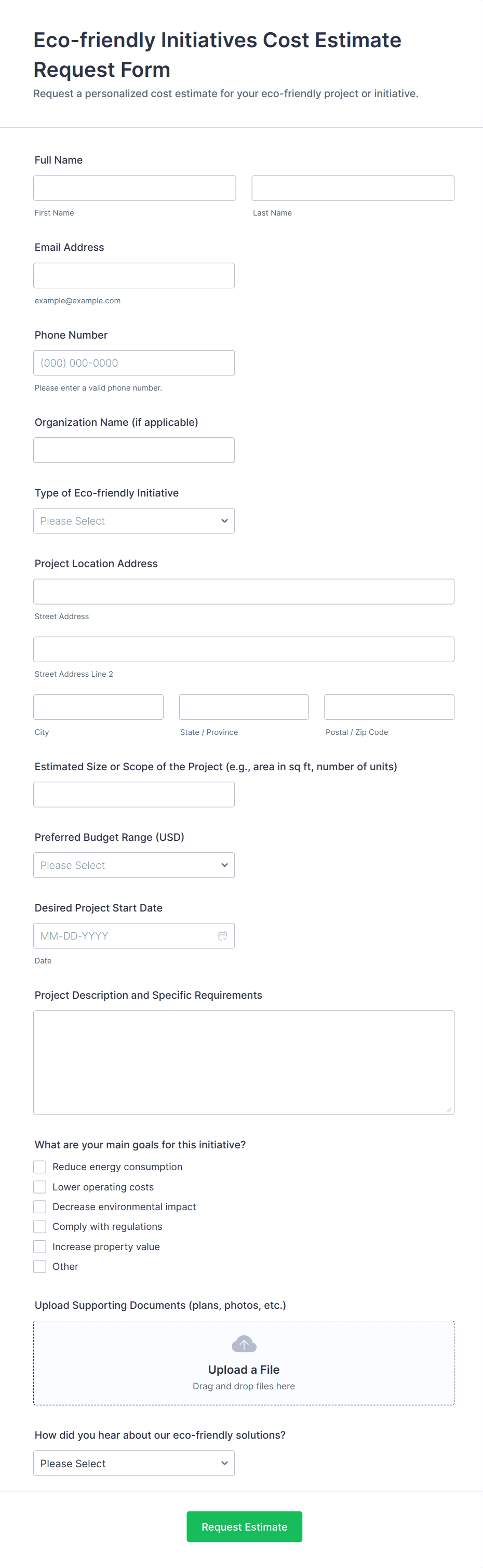Click the Phone Number field
This screenshot has width=483, height=1568.
click(x=134, y=363)
